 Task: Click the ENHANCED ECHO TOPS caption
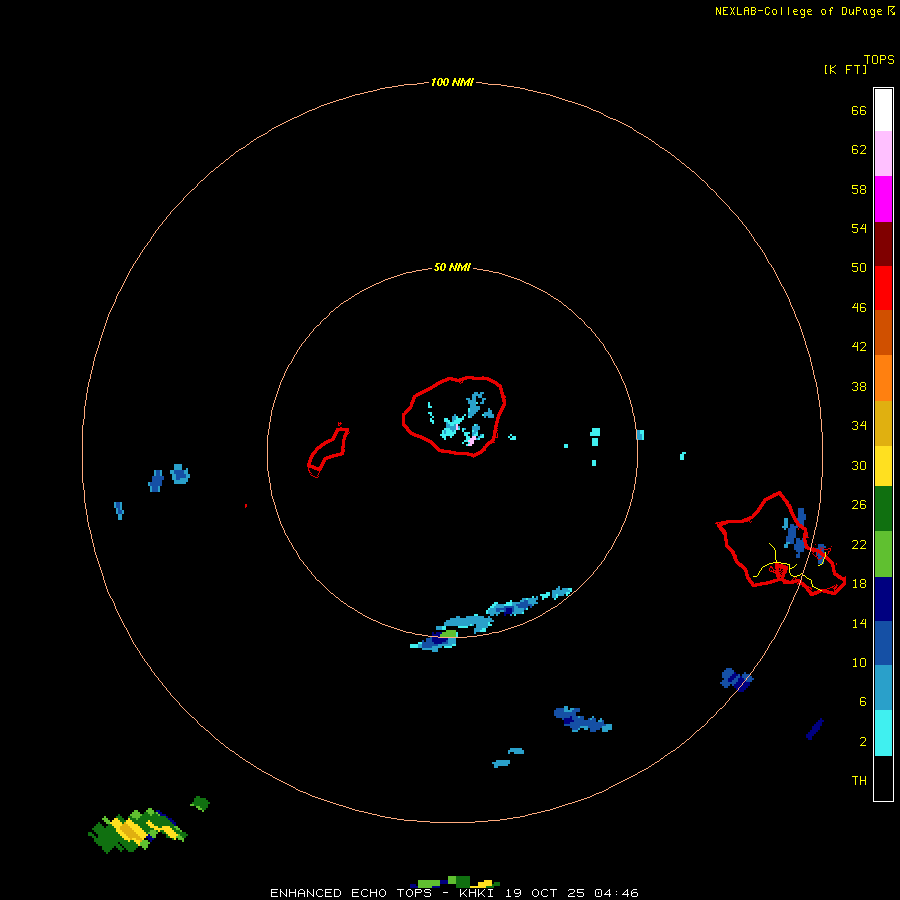[350, 893]
